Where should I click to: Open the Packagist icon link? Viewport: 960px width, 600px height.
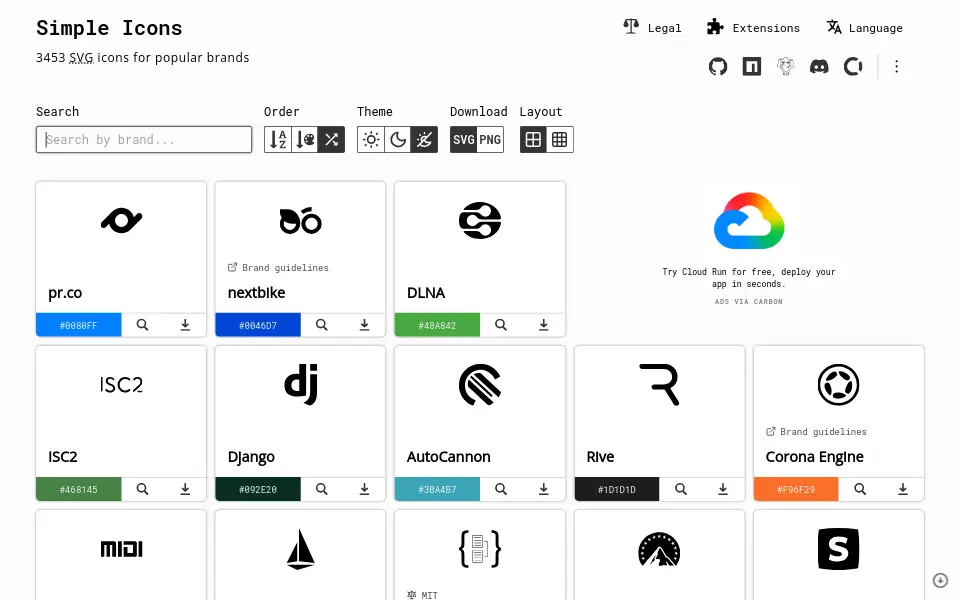point(786,66)
